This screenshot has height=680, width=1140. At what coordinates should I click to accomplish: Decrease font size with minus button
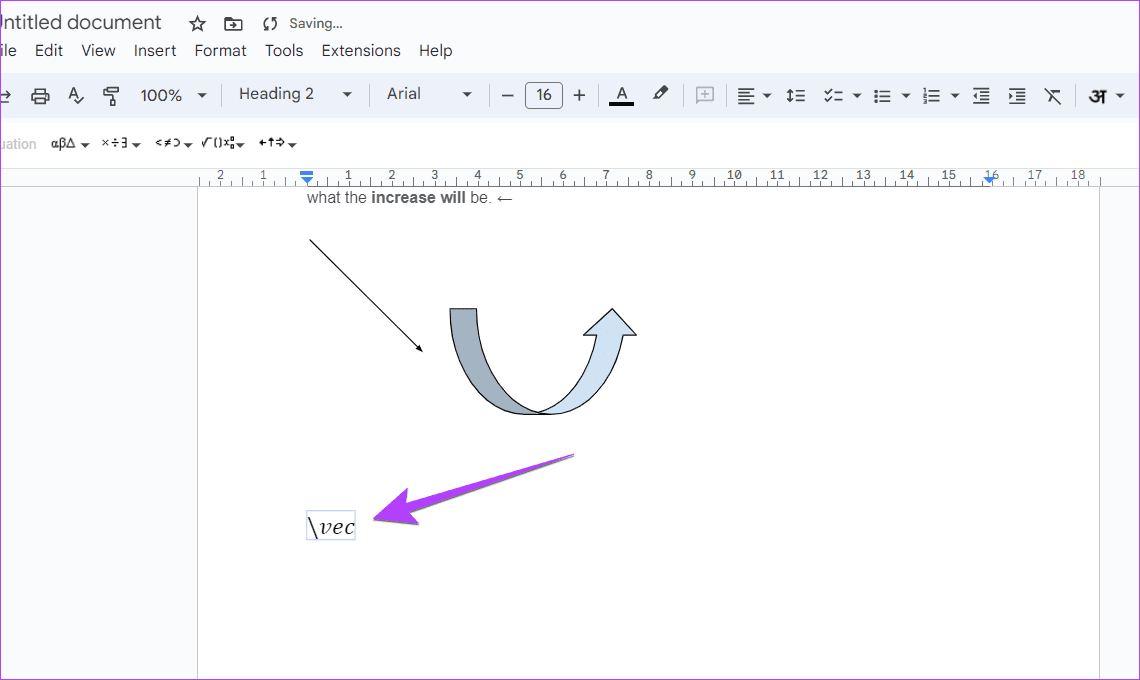pos(507,95)
